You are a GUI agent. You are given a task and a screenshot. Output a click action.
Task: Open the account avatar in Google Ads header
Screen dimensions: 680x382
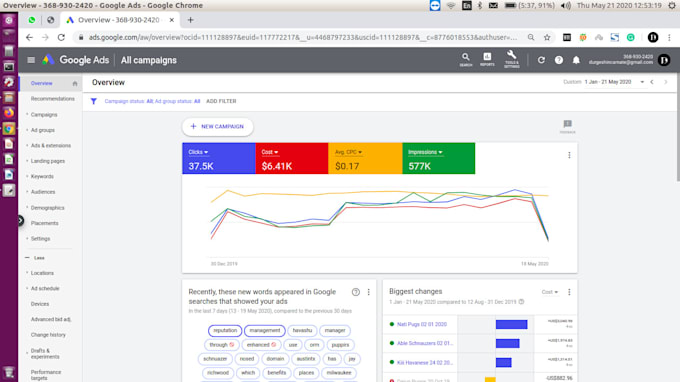point(664,60)
